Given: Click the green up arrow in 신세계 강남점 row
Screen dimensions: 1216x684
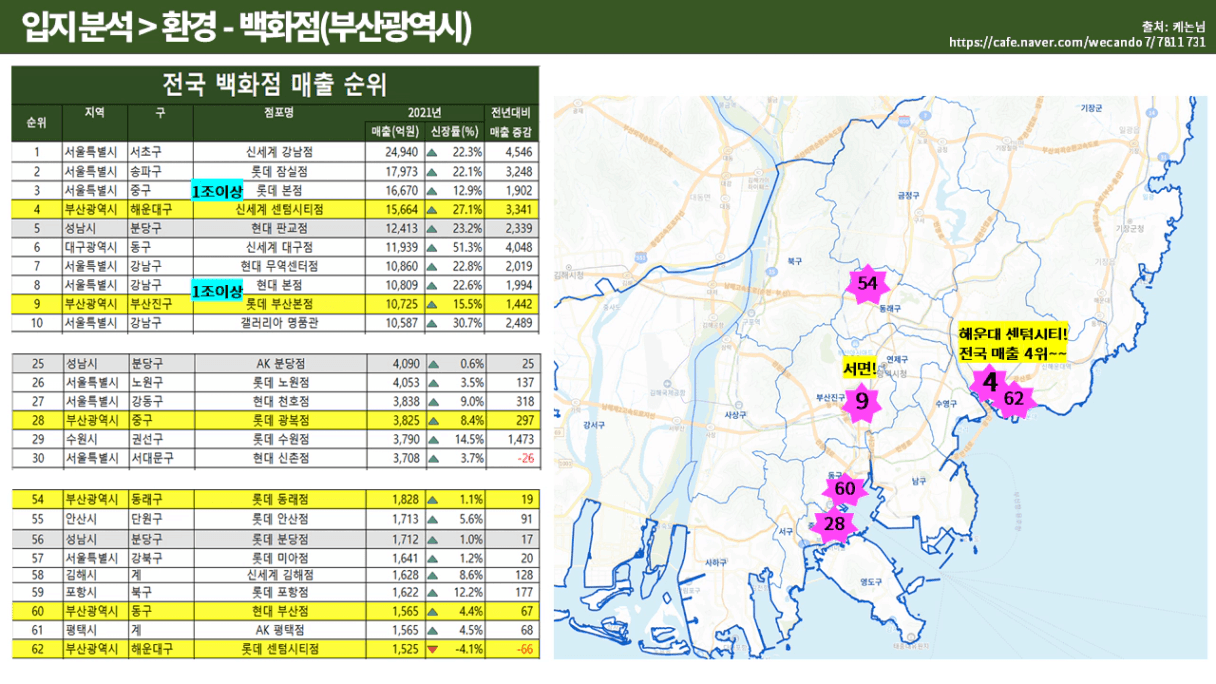Looking at the screenshot, I should coord(433,152).
